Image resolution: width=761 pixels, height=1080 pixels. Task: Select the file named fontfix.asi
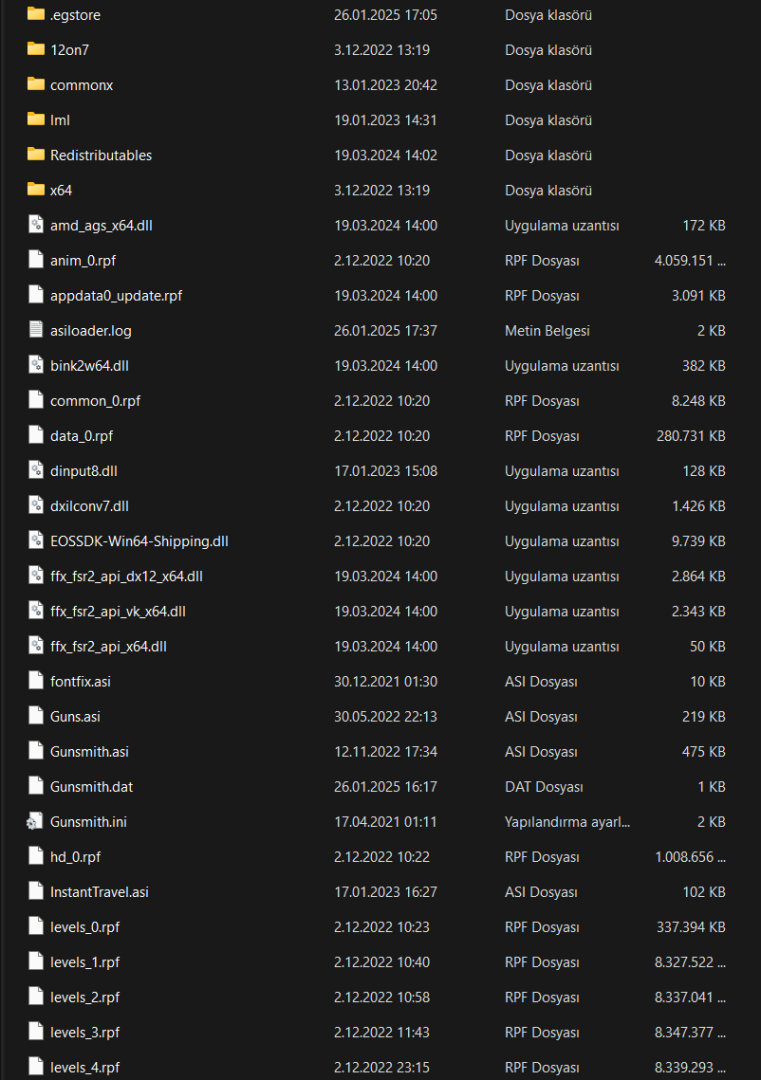pos(80,681)
